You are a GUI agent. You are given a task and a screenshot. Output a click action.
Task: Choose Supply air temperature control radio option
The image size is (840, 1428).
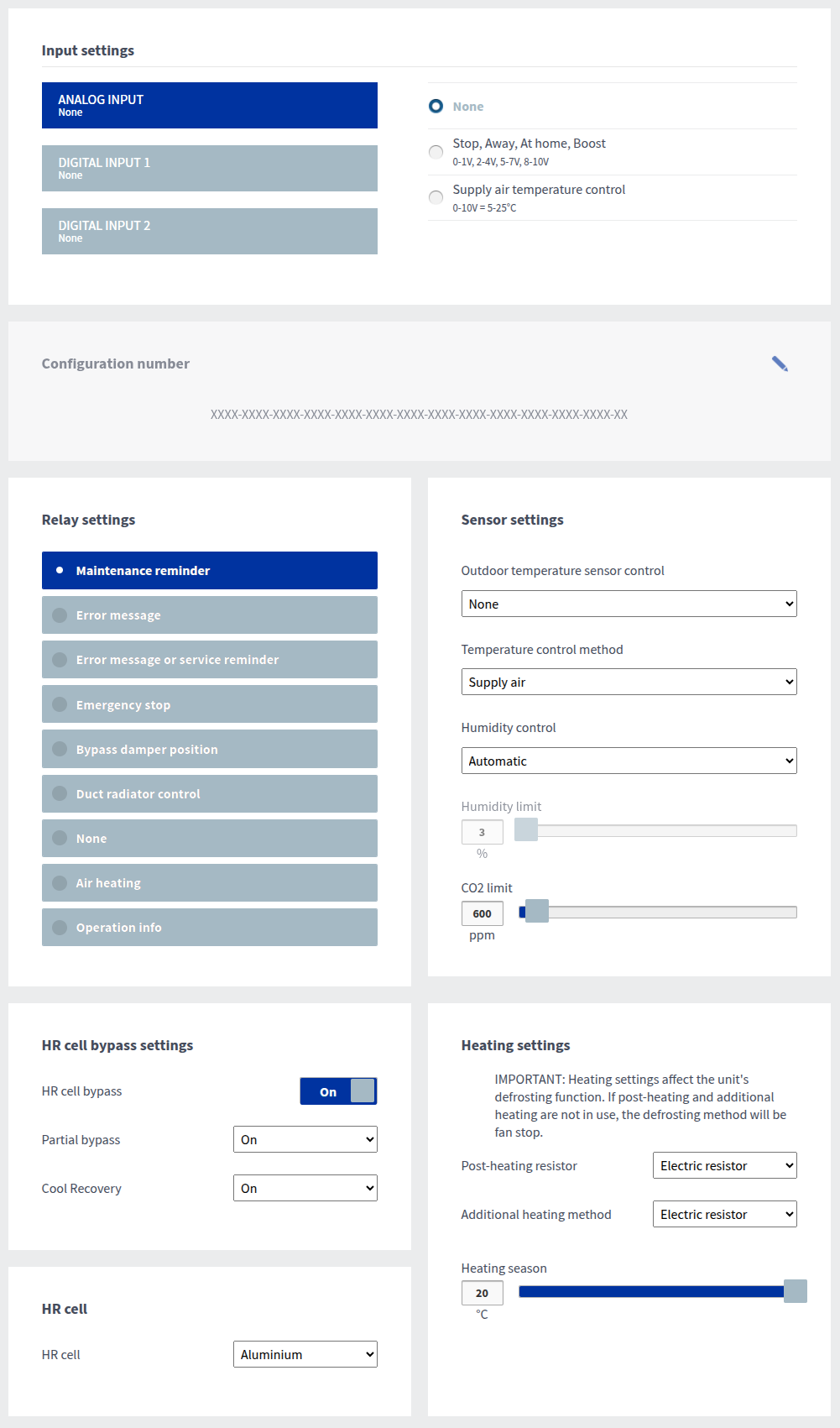pyautogui.click(x=436, y=197)
